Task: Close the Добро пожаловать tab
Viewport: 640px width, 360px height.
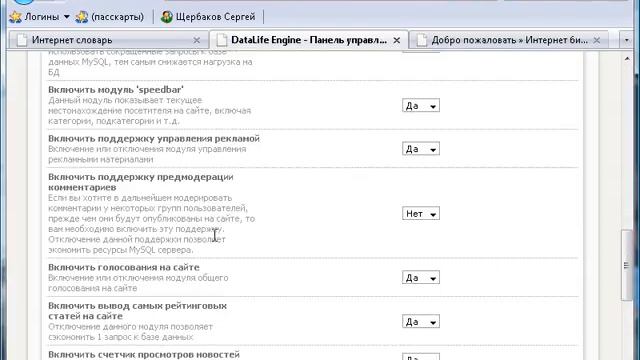Action: click(x=597, y=40)
